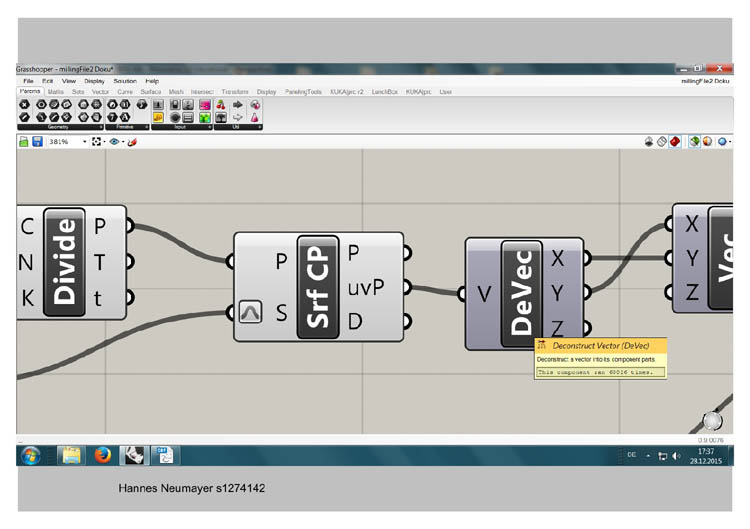Click the V input grip of DeVec

[462, 293]
